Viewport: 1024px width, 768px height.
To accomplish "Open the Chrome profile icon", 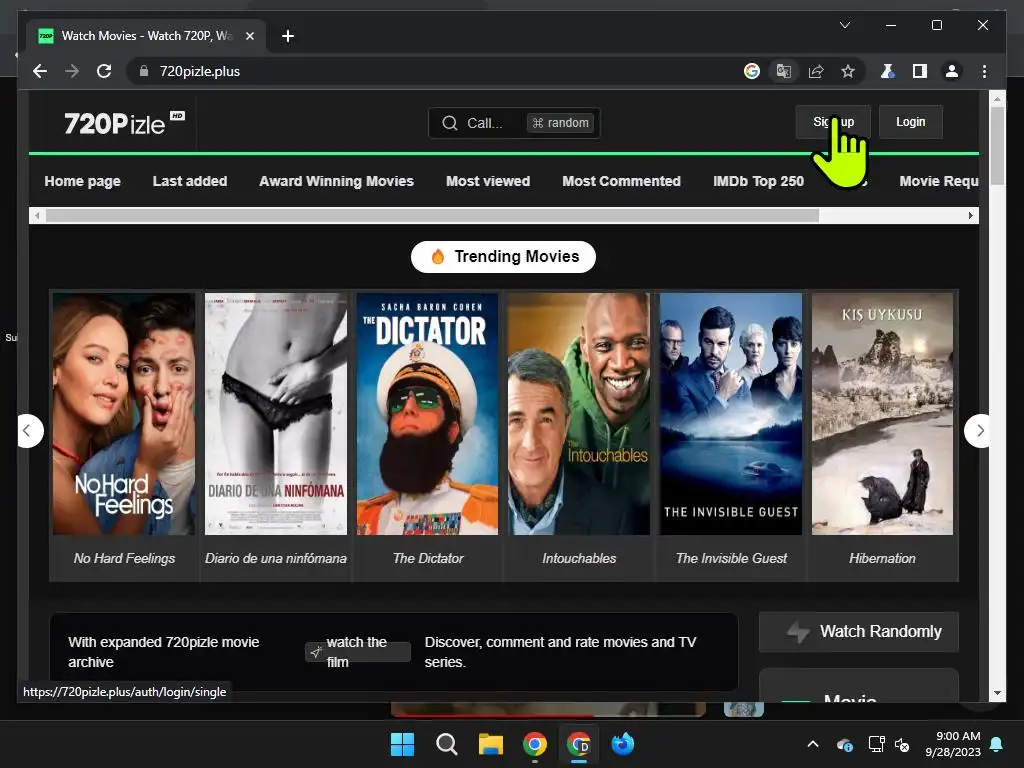I will (x=952, y=71).
